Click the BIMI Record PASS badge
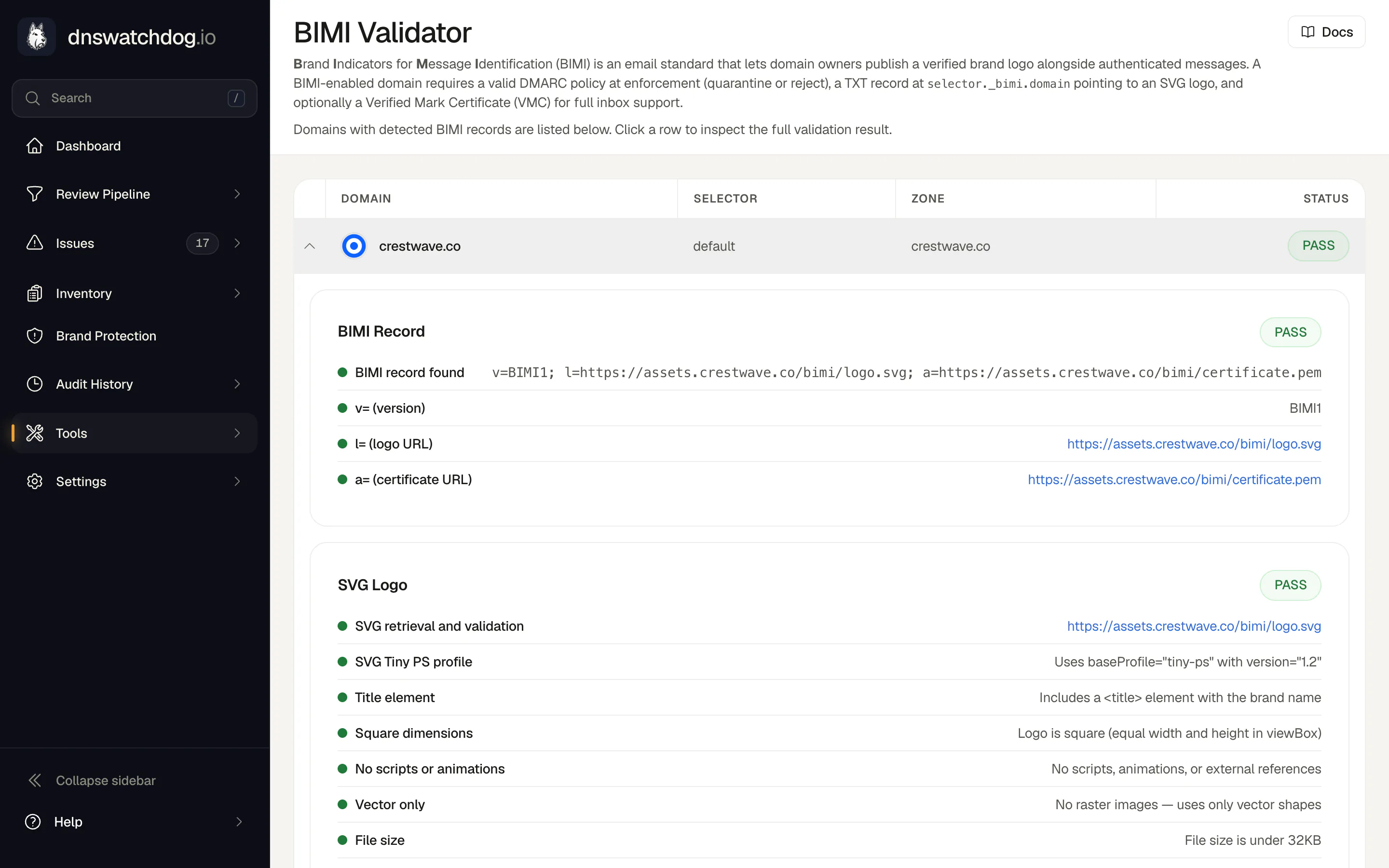This screenshot has width=1389, height=868. (1290, 332)
